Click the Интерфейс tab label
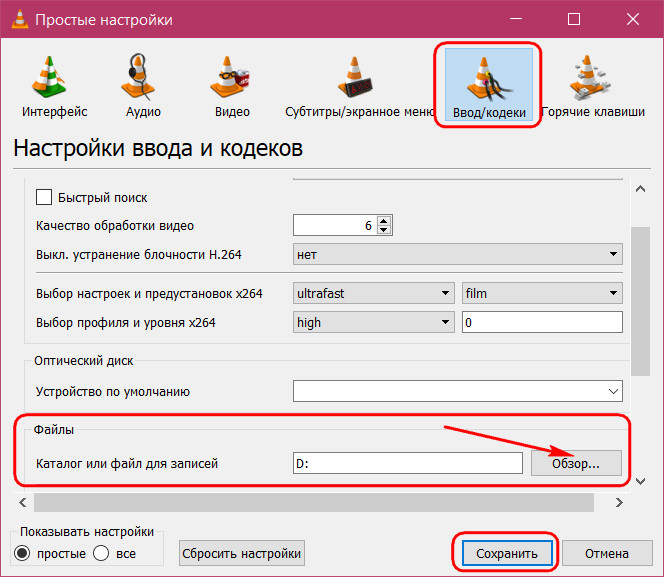This screenshot has height=577, width=664. pos(55,112)
